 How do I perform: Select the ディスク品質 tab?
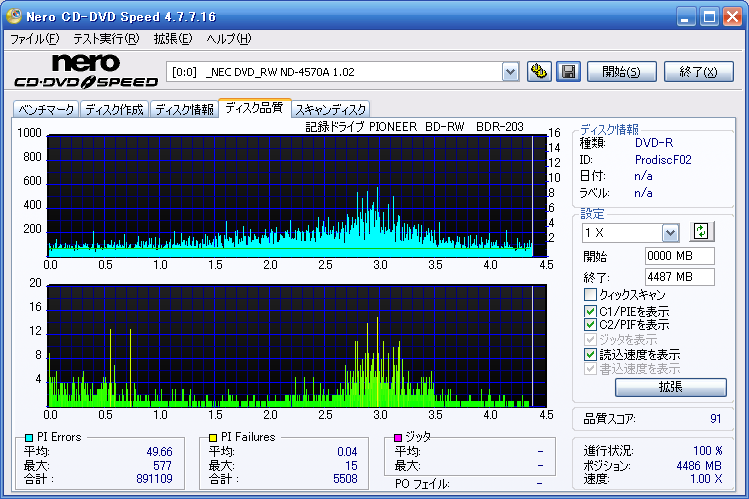254,107
